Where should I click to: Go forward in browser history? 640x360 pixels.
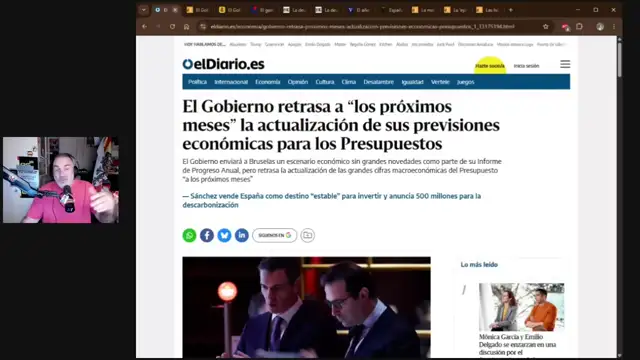click(158, 27)
